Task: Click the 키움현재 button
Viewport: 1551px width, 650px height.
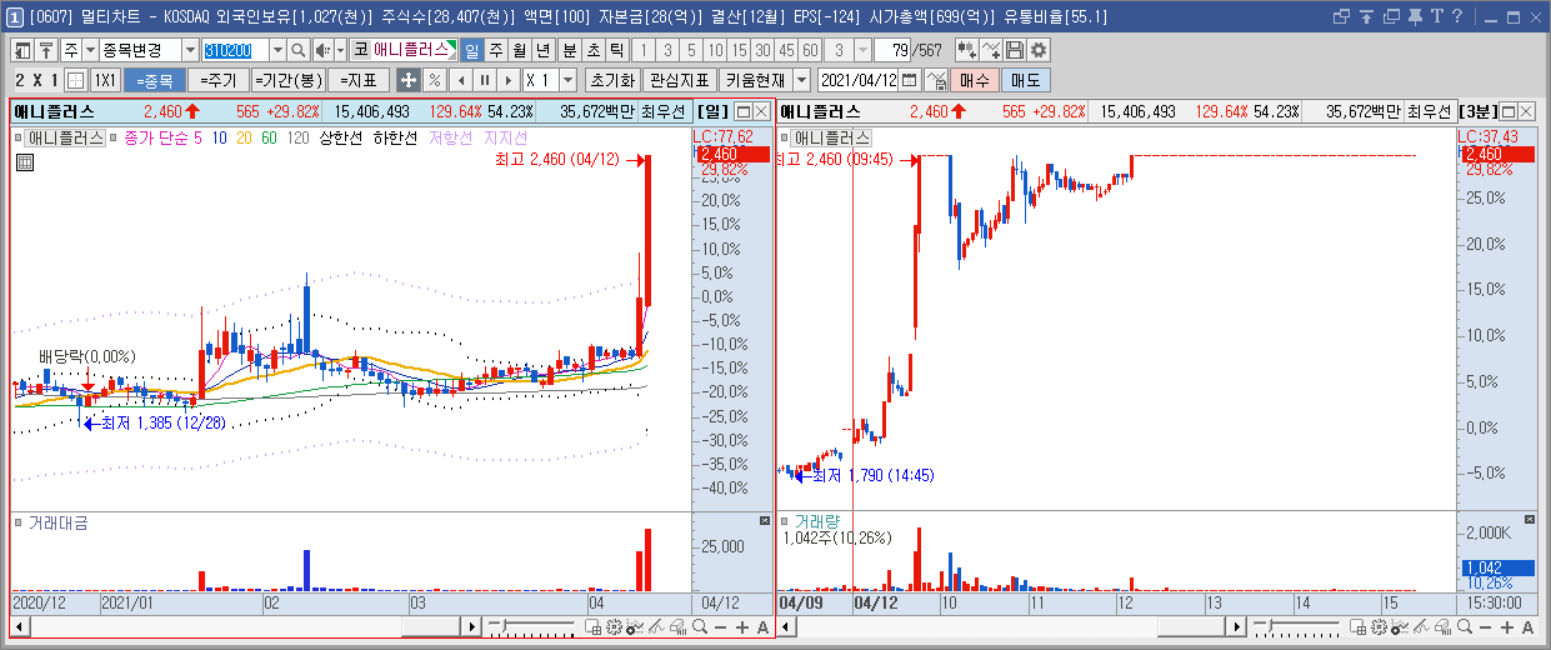Action: point(755,80)
